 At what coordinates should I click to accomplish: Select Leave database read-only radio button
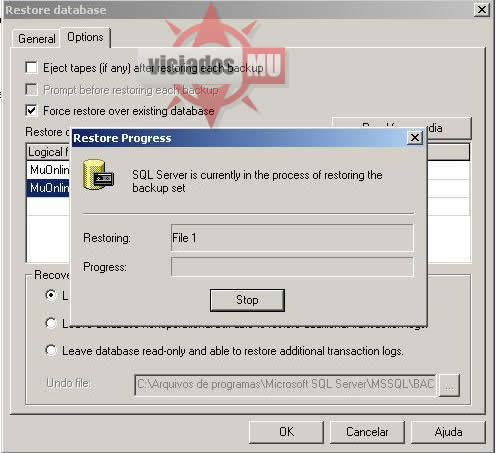[51, 350]
